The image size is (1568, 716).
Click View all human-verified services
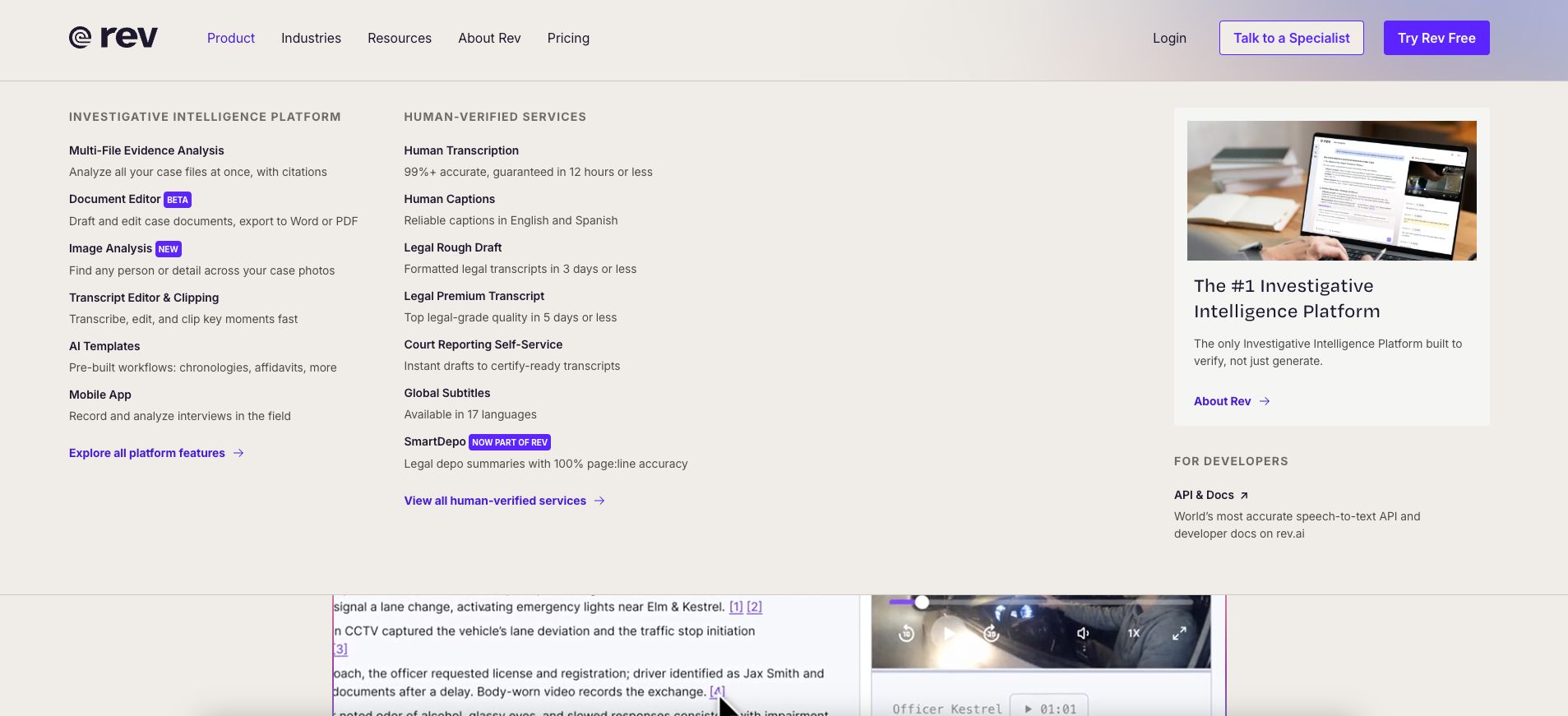(x=495, y=501)
